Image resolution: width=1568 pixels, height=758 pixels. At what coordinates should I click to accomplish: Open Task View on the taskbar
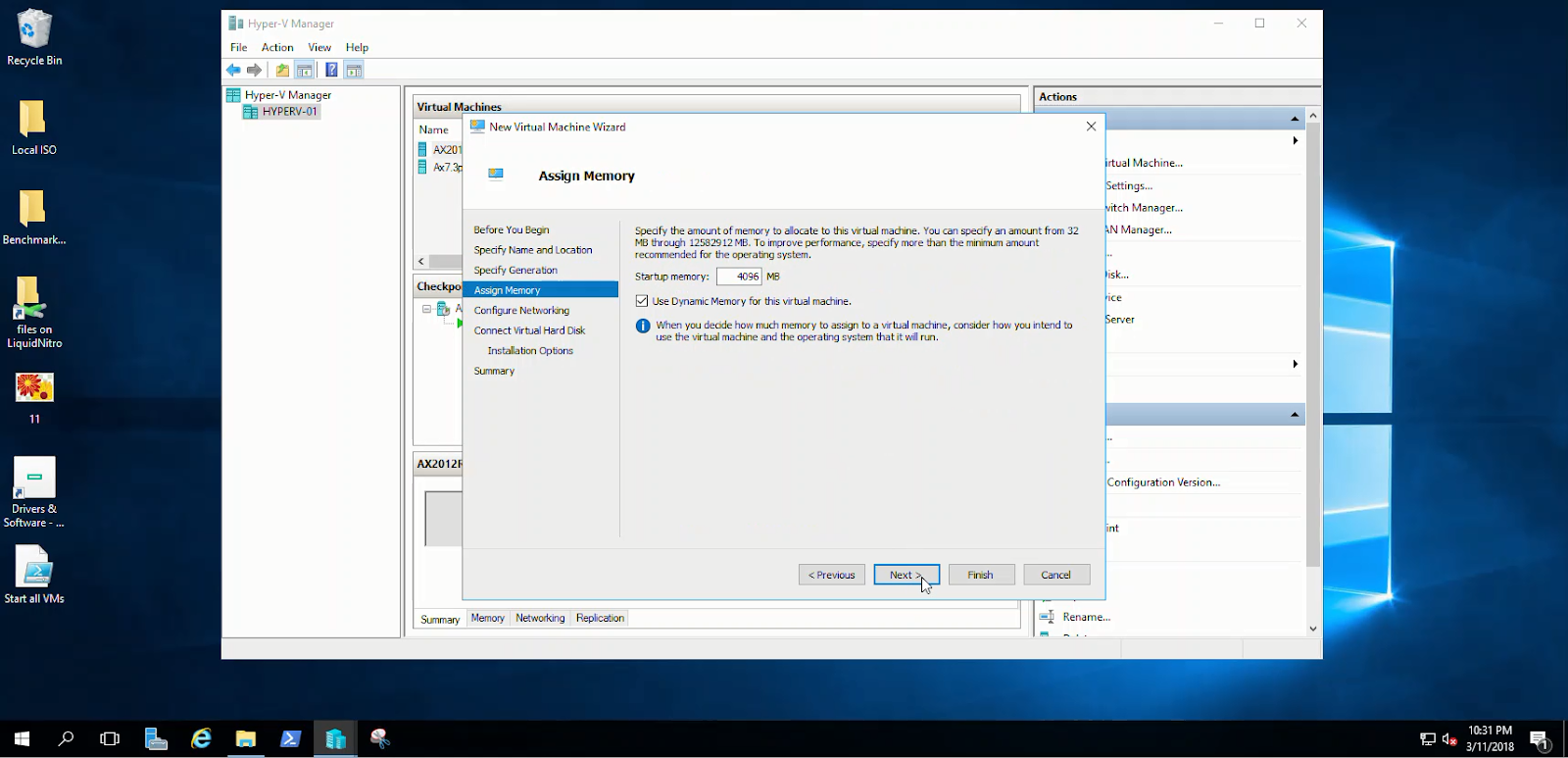pyautogui.click(x=110, y=738)
